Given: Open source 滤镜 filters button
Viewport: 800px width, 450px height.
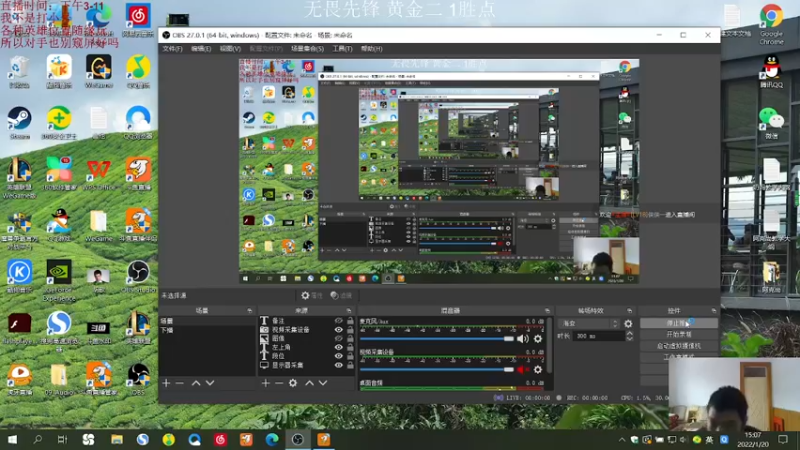Looking at the screenshot, I should (x=341, y=295).
